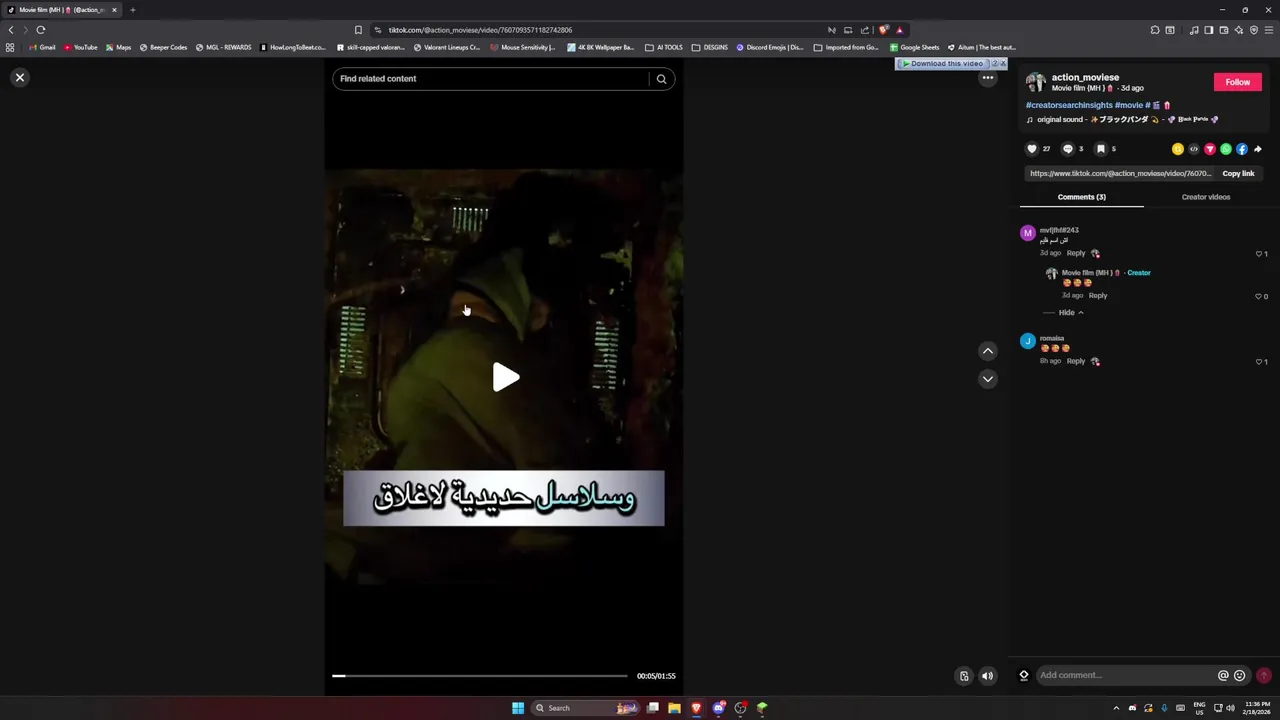Share the video to Facebook
This screenshot has width=1280, height=720.
pyautogui.click(x=1242, y=149)
